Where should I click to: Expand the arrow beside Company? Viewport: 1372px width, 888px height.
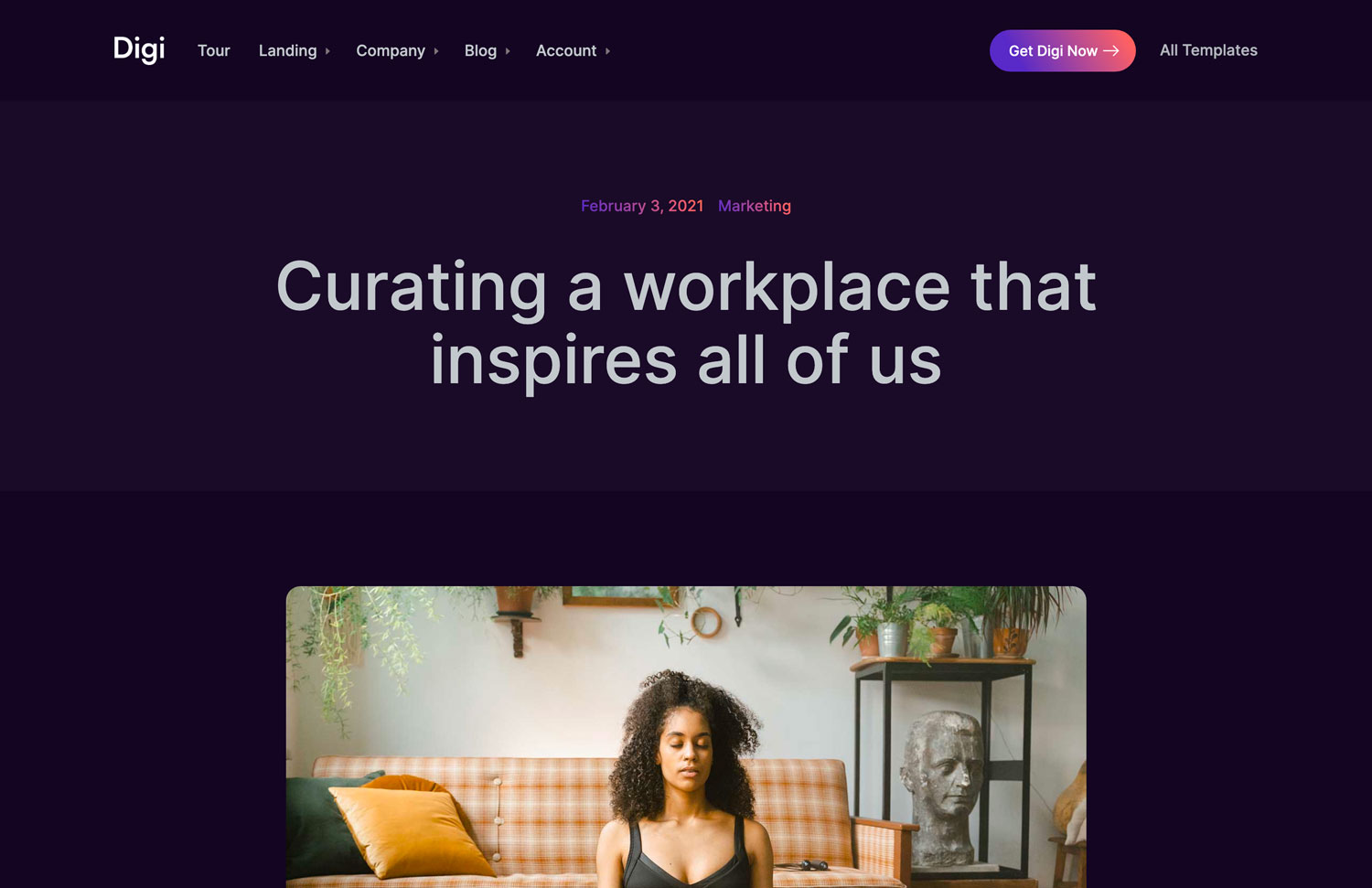click(436, 51)
